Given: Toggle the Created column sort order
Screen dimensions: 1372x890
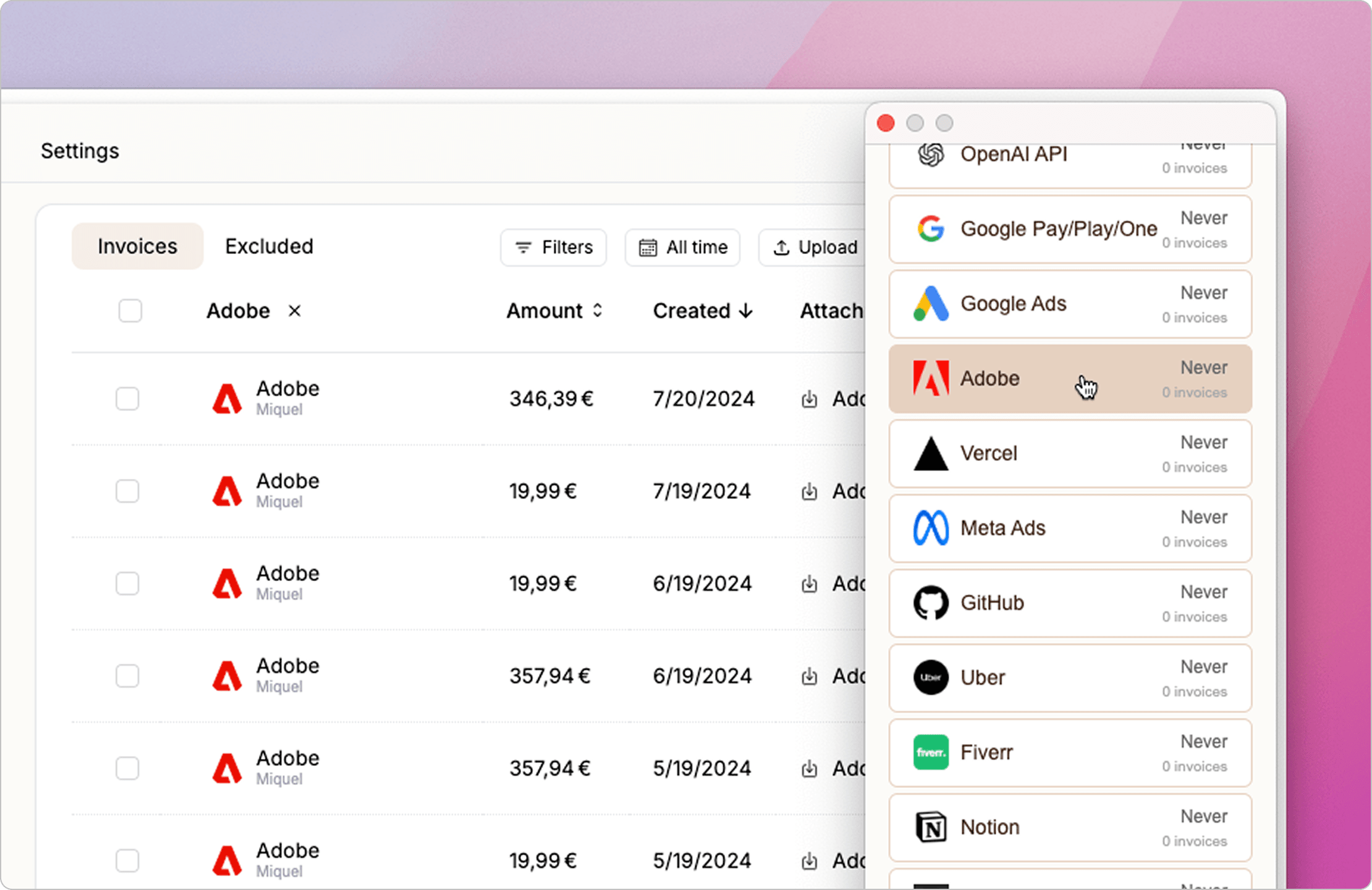Looking at the screenshot, I should click(x=703, y=311).
